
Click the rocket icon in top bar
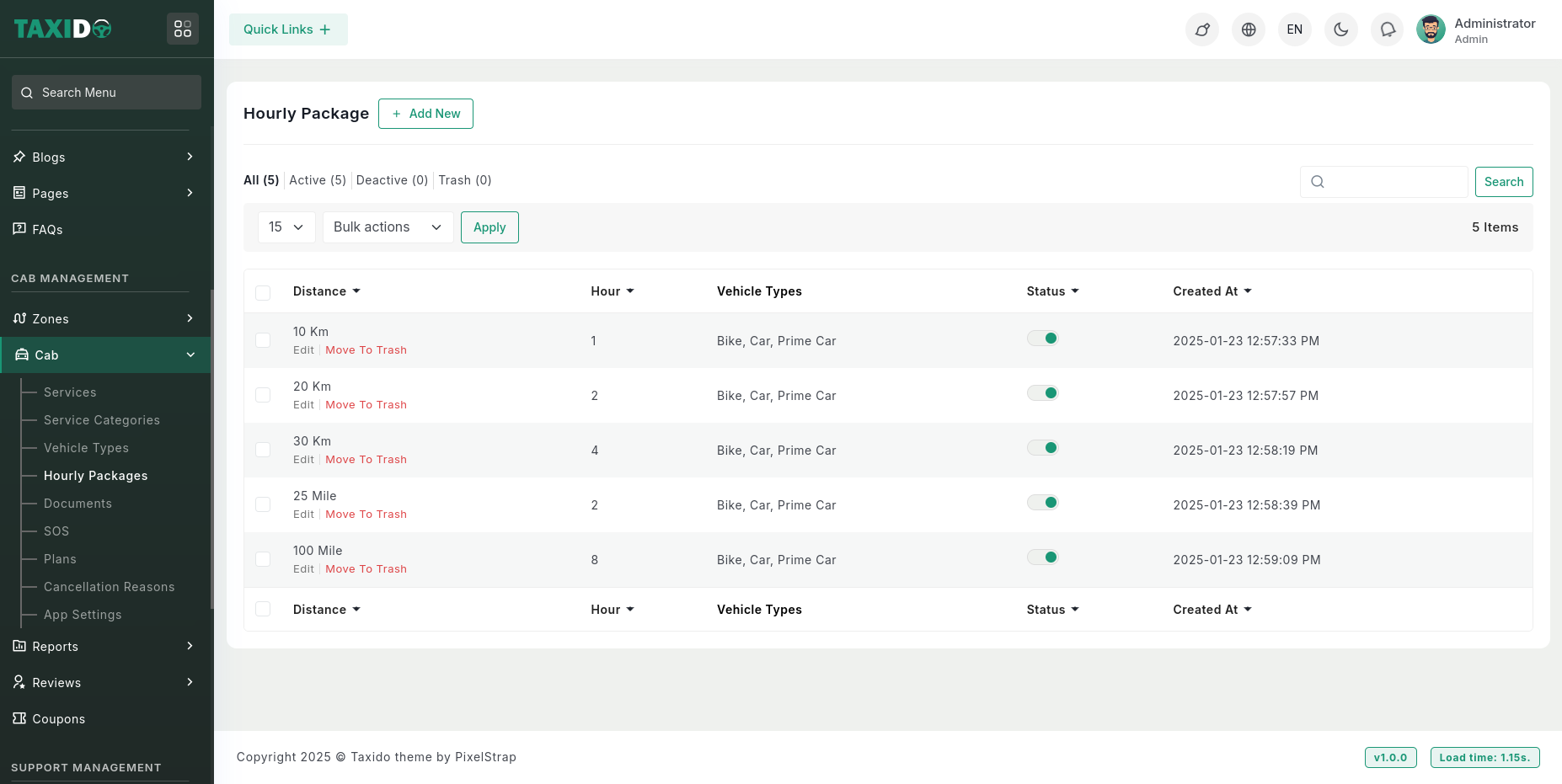coord(1201,29)
